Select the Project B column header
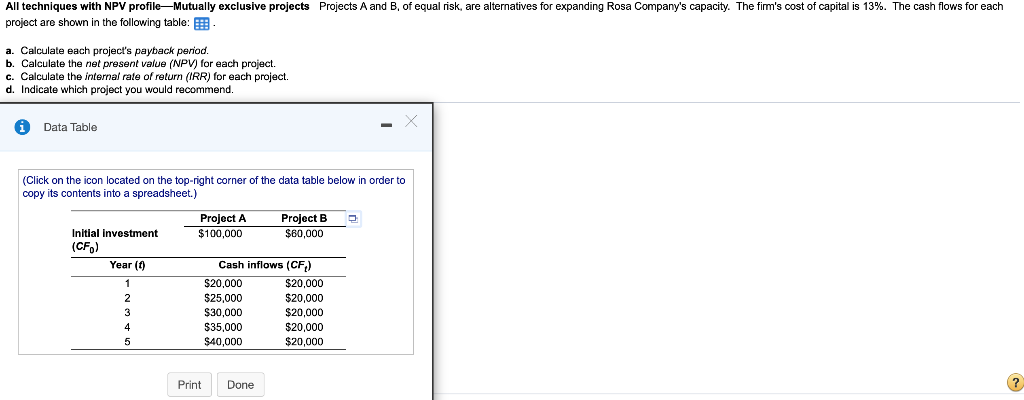Viewport: 1024px width, 400px height. [x=304, y=218]
